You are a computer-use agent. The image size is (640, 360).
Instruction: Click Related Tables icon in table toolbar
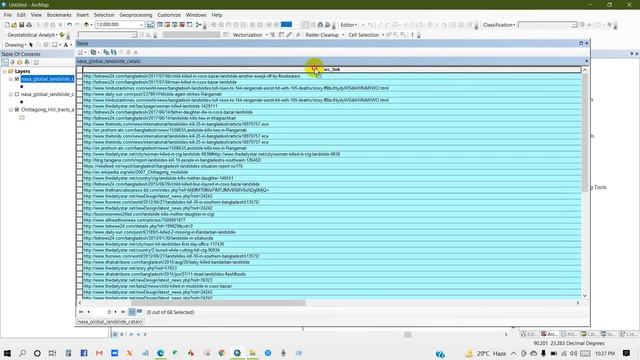[x=94, y=52]
